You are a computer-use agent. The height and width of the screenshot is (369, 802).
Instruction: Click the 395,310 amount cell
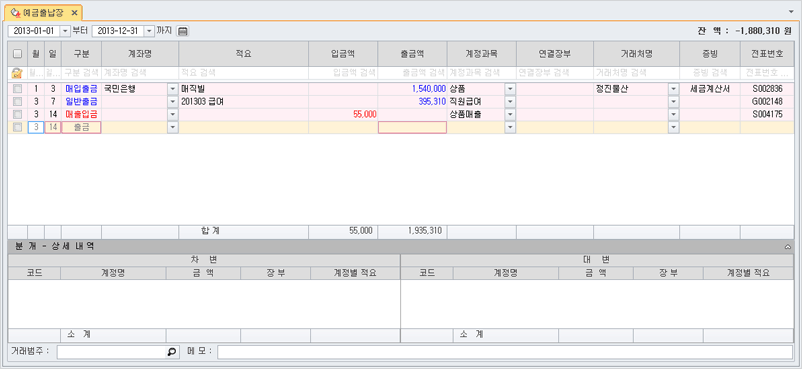coord(412,101)
